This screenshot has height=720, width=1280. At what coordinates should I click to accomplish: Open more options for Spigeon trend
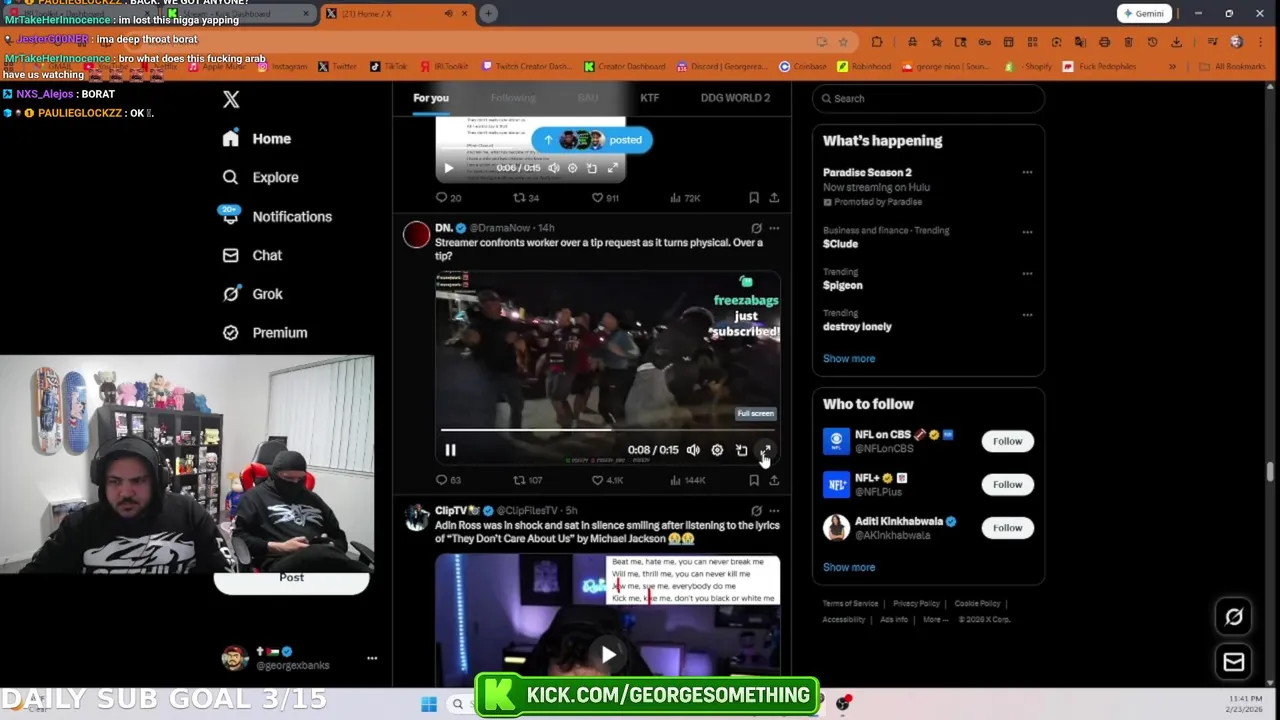tap(1027, 273)
